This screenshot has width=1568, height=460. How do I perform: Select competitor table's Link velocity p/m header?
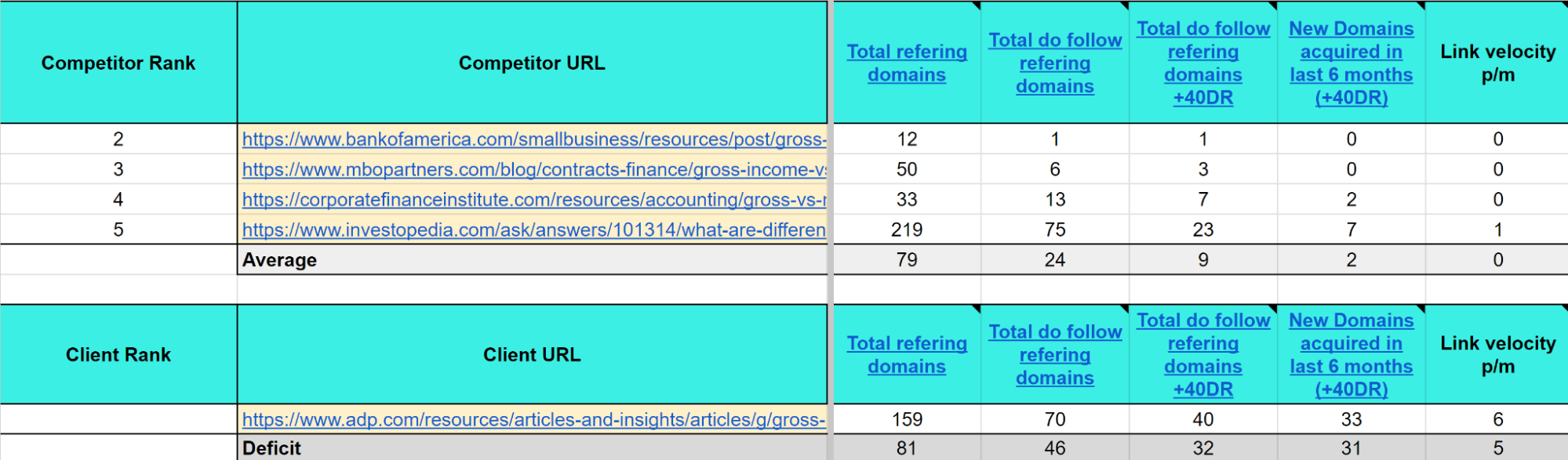pyautogui.click(x=1497, y=63)
